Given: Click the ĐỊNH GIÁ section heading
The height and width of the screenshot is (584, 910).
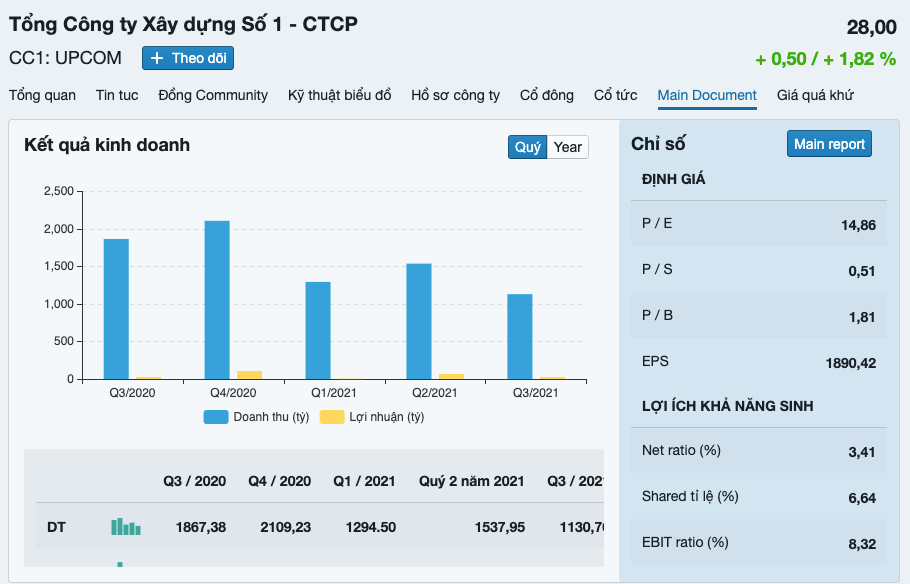Looking at the screenshot, I should pos(673,179).
